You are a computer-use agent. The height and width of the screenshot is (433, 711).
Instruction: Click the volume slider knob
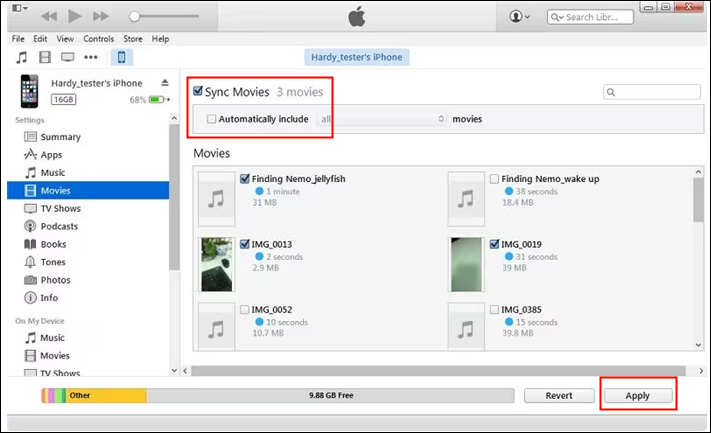134,16
